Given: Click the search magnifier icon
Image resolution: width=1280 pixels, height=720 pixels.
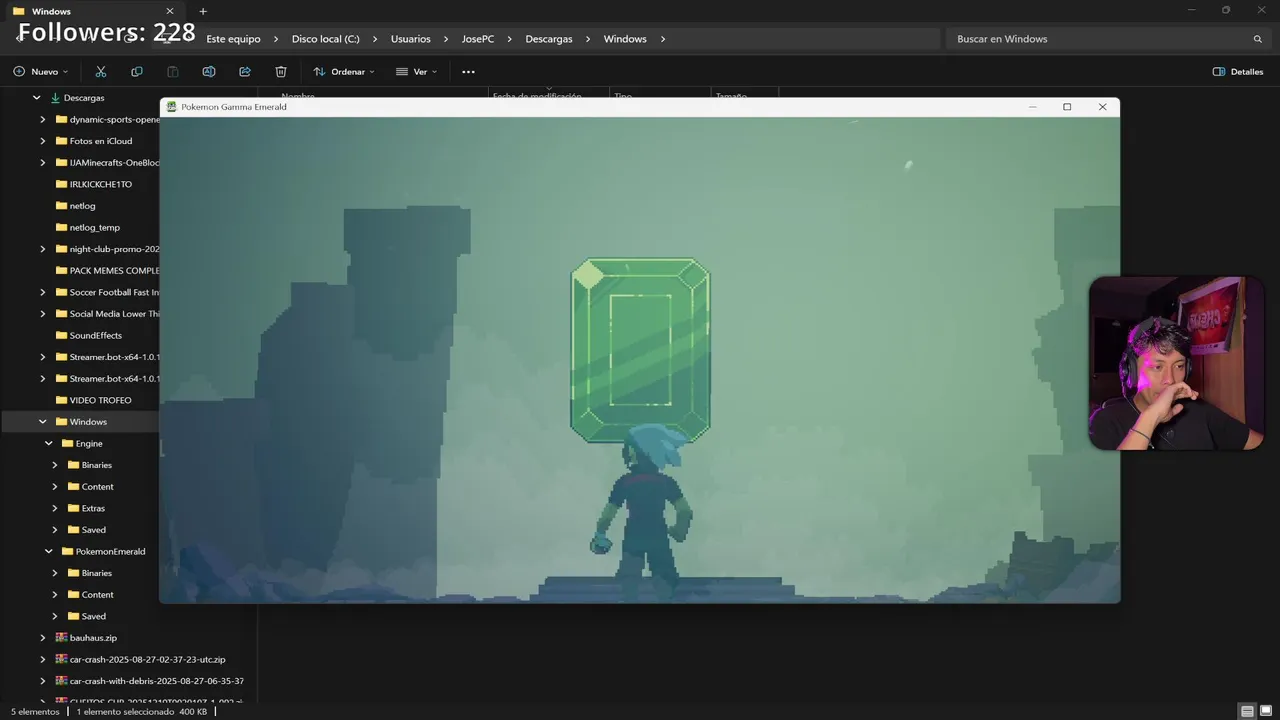Looking at the screenshot, I should tap(1258, 39).
